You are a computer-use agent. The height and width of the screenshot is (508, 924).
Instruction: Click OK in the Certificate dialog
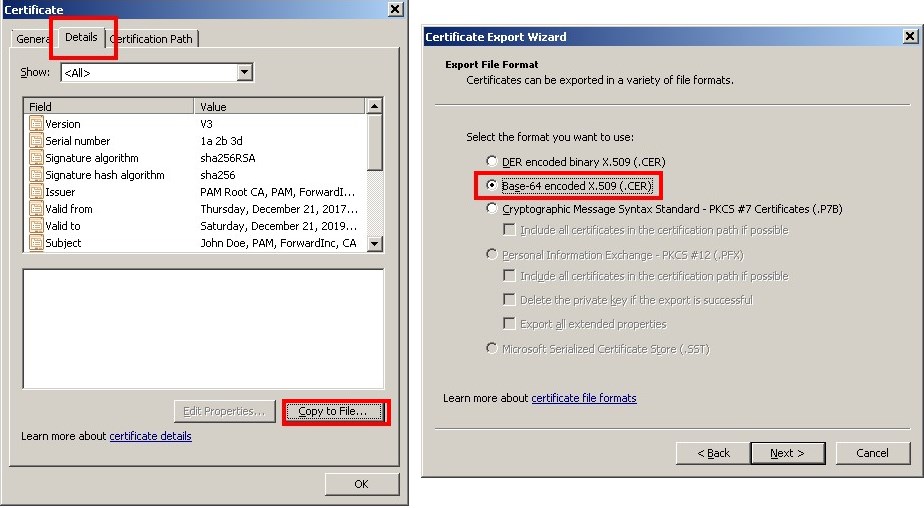click(361, 484)
